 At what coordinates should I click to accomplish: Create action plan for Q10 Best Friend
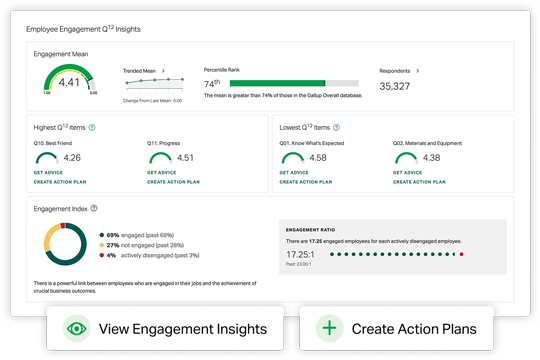(x=60, y=182)
